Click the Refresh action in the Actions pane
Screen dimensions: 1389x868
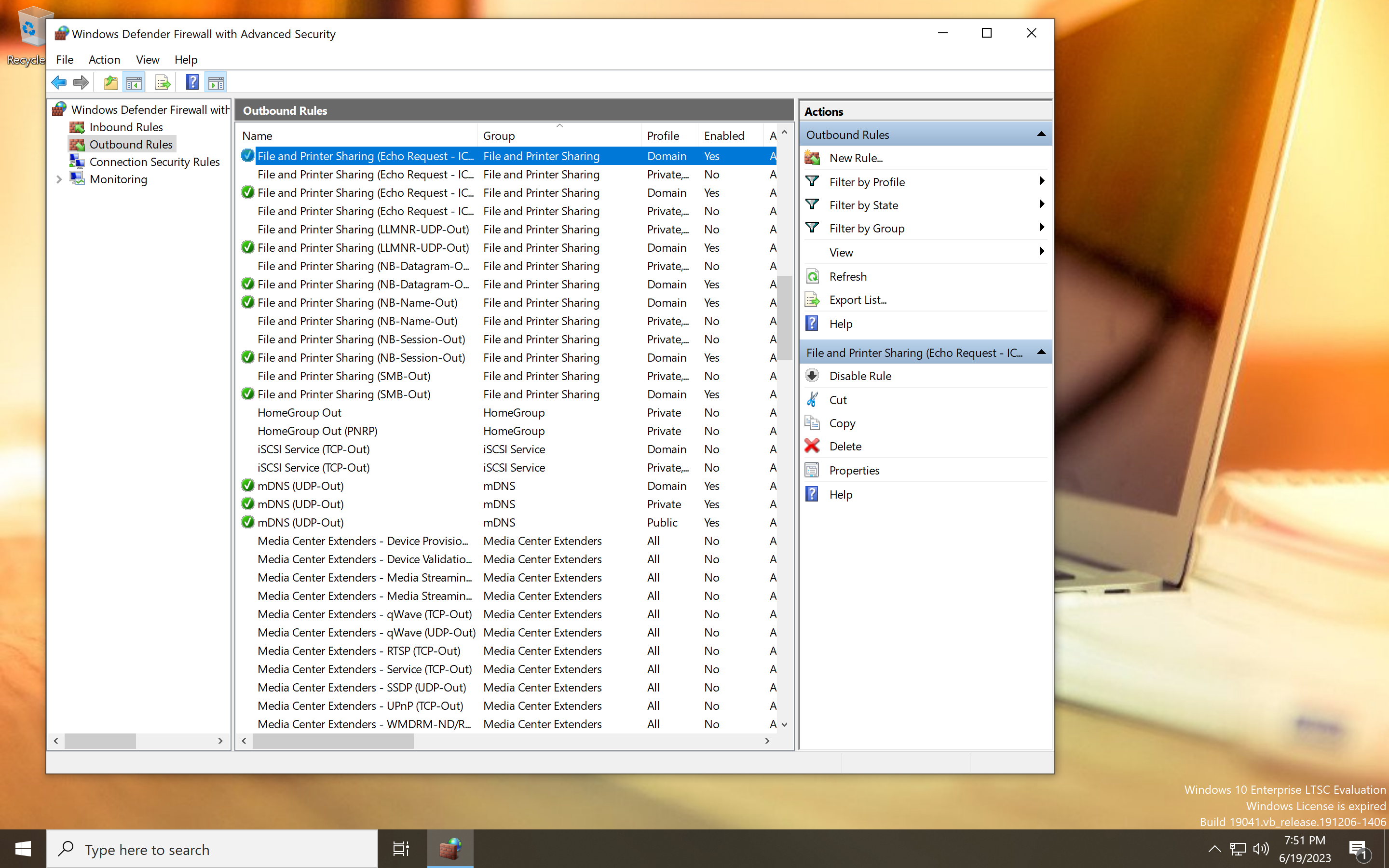[x=848, y=276]
